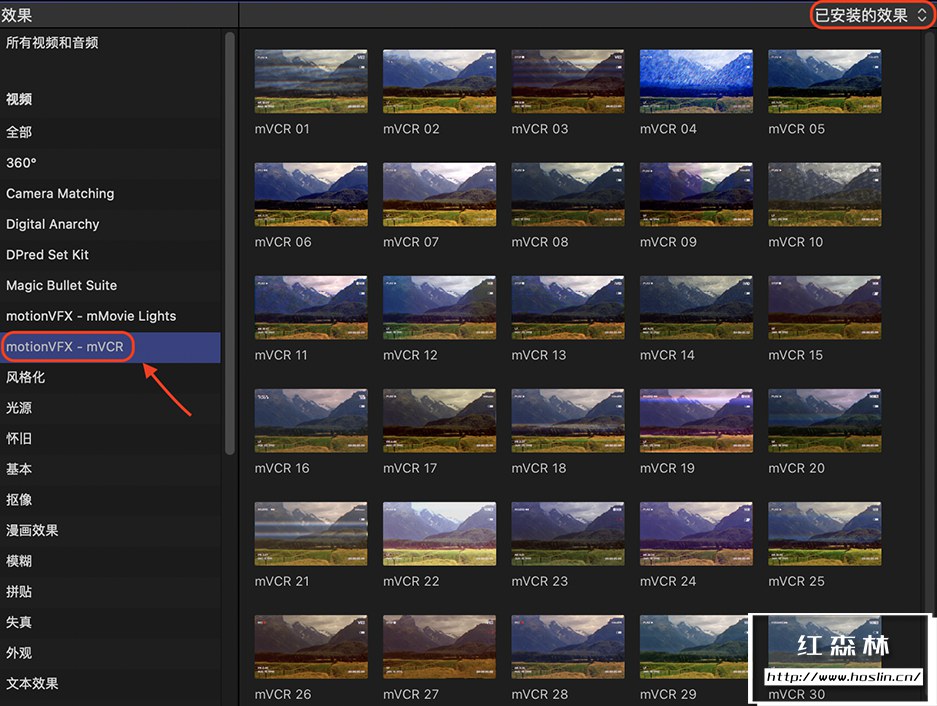Viewport: 937px width, 706px height.
Task: Select the mVCR 13 effect thumbnail
Action: pyautogui.click(x=568, y=307)
